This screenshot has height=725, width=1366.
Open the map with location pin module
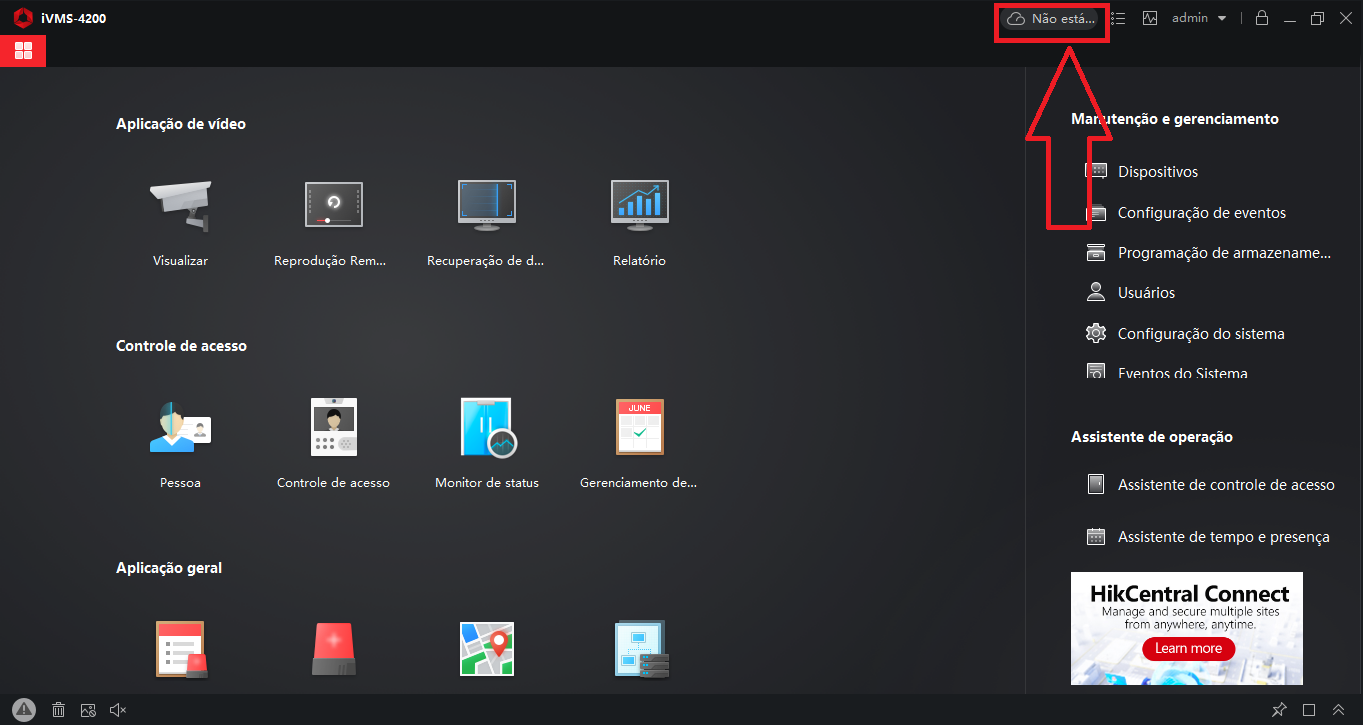coord(486,650)
